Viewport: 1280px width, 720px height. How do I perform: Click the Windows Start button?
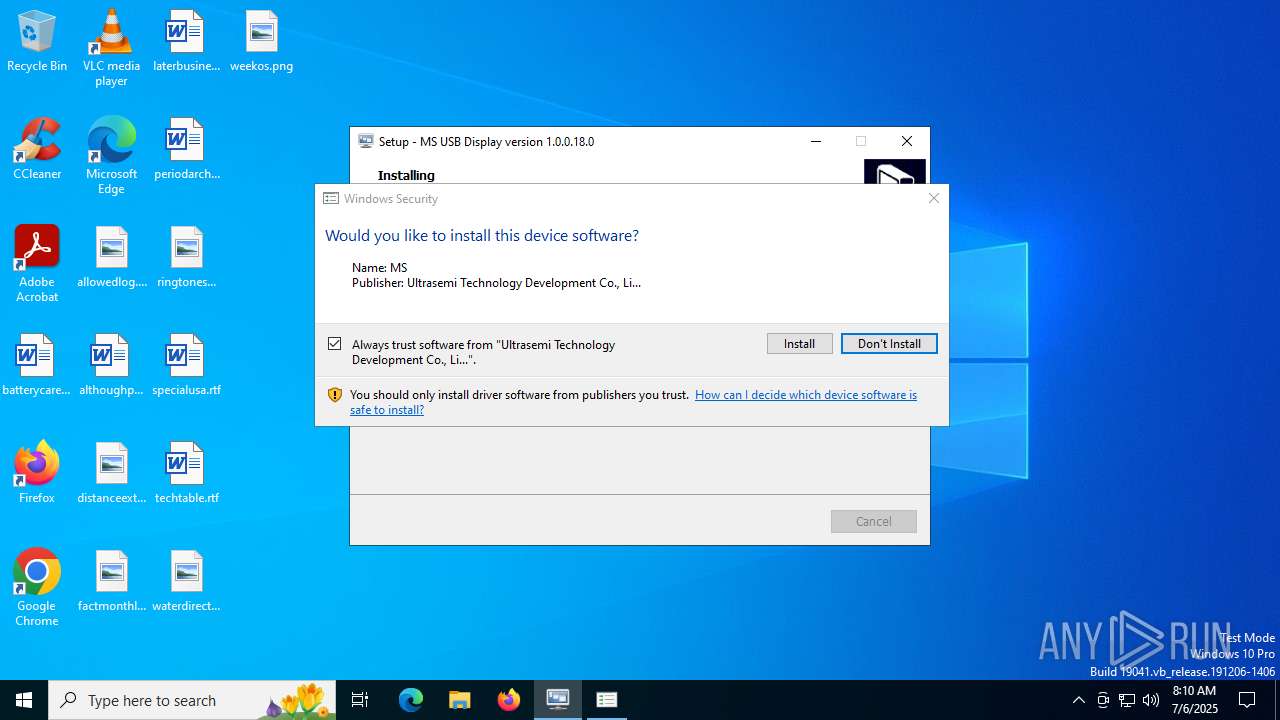coord(24,700)
